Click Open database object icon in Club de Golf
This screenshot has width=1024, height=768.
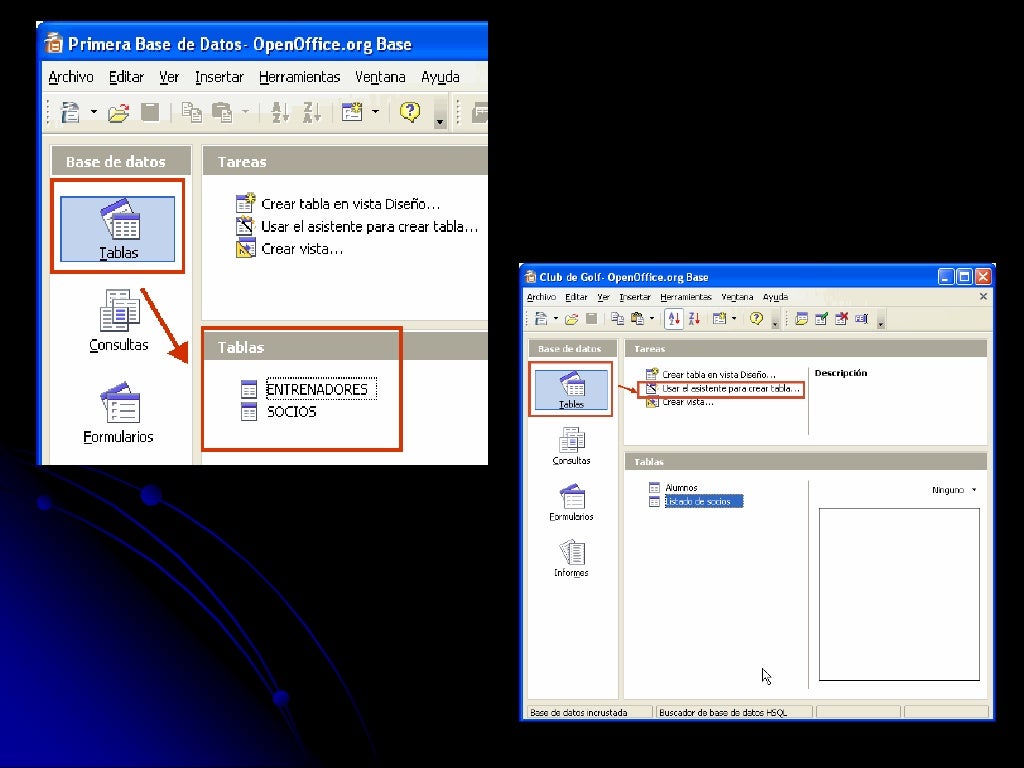(802, 319)
